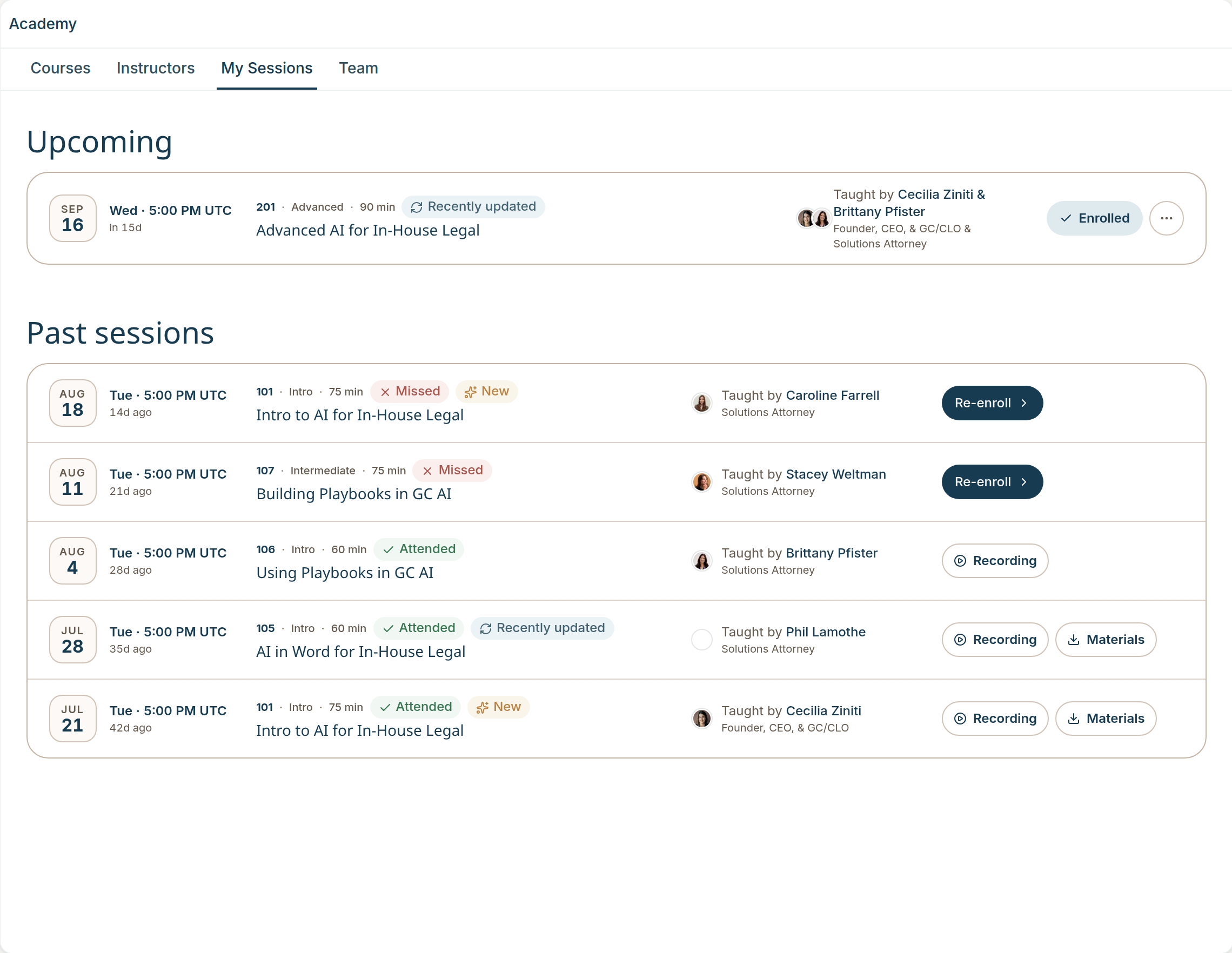This screenshot has width=1232, height=953.
Task: Click the Missed badge on Building Playbooks session
Action: tap(452, 471)
